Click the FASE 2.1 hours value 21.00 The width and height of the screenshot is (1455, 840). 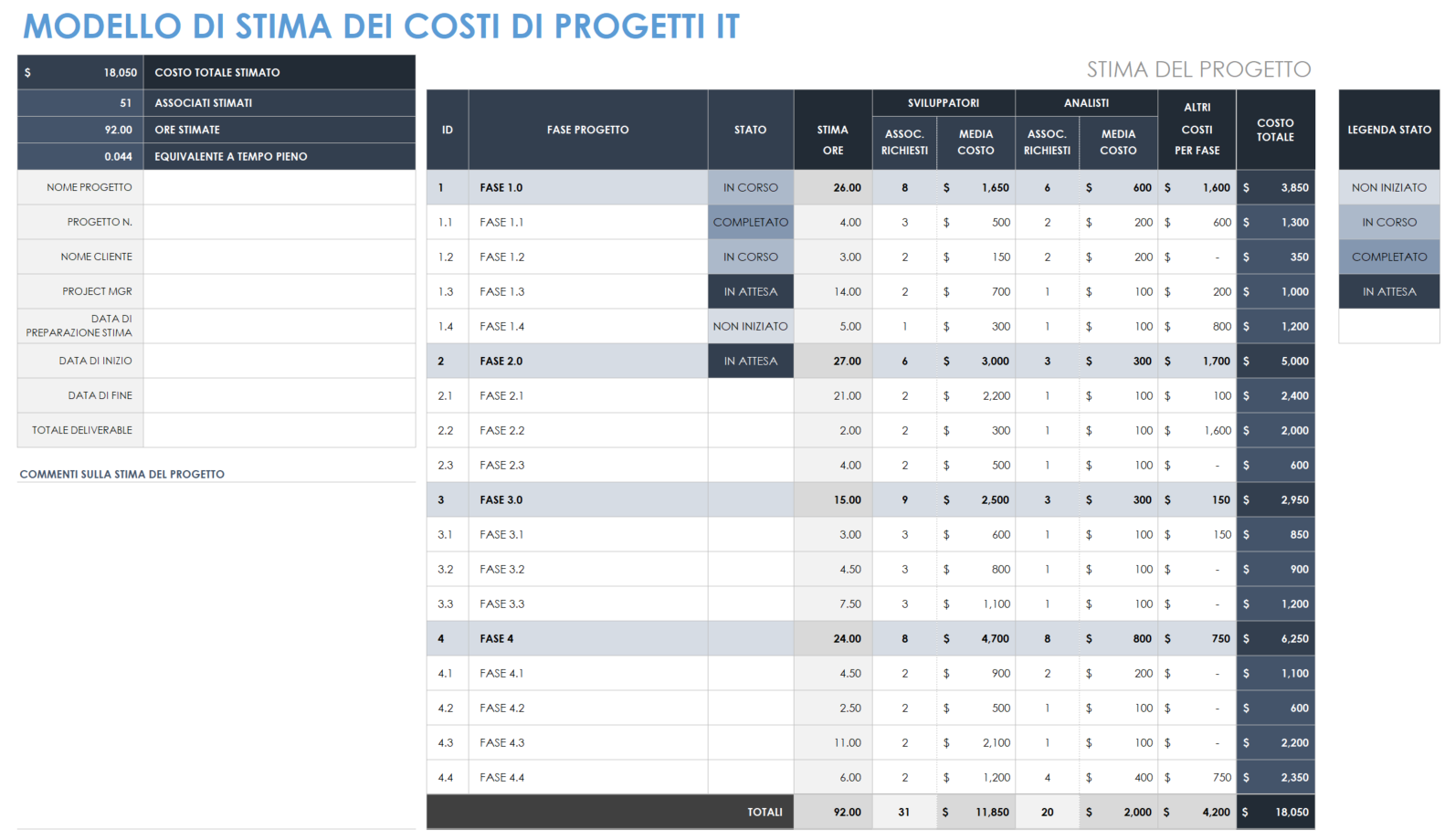[x=847, y=395]
